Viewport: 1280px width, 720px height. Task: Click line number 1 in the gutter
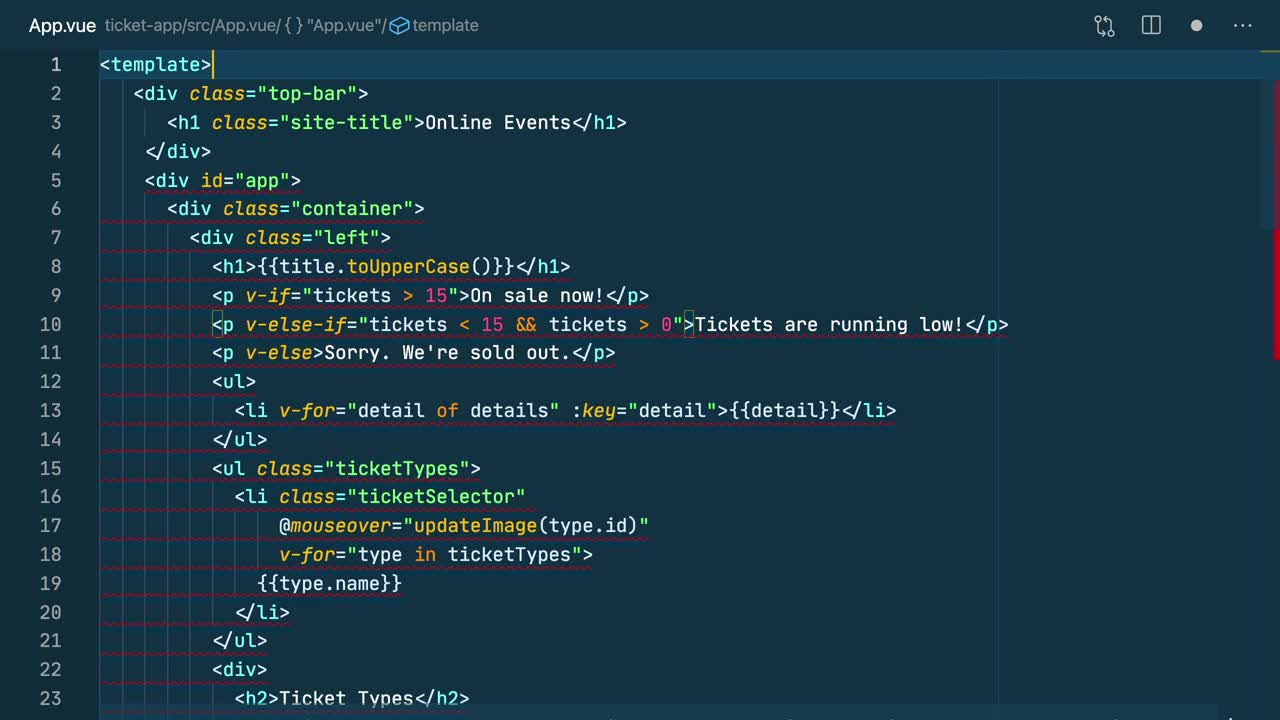click(56, 65)
